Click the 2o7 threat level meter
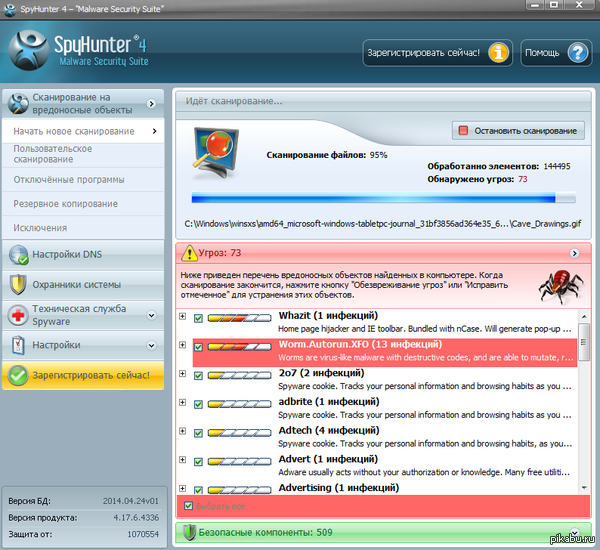The height and width of the screenshot is (550, 600). click(x=240, y=375)
